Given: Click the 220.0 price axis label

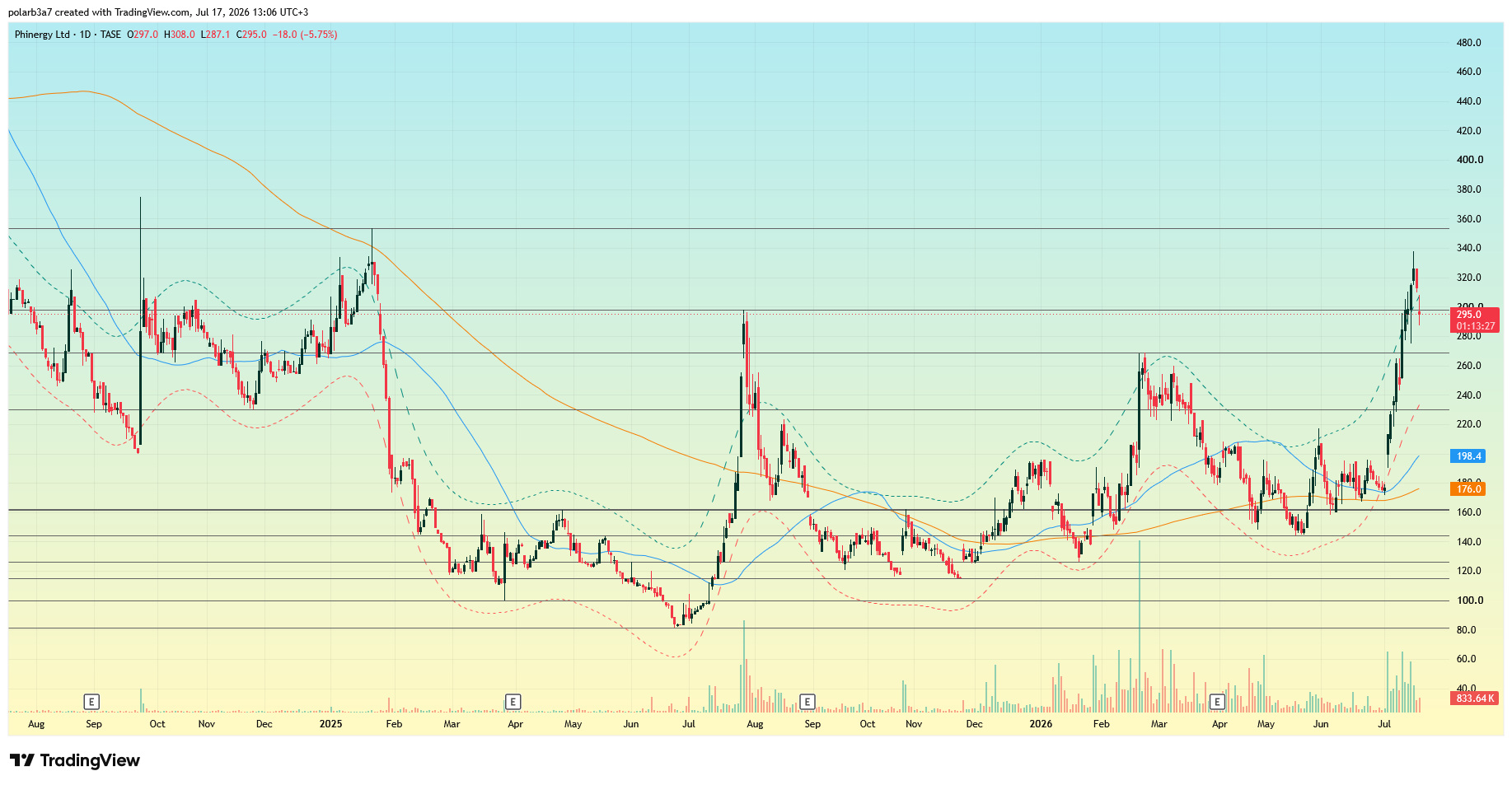Looking at the screenshot, I should pos(1469,424).
